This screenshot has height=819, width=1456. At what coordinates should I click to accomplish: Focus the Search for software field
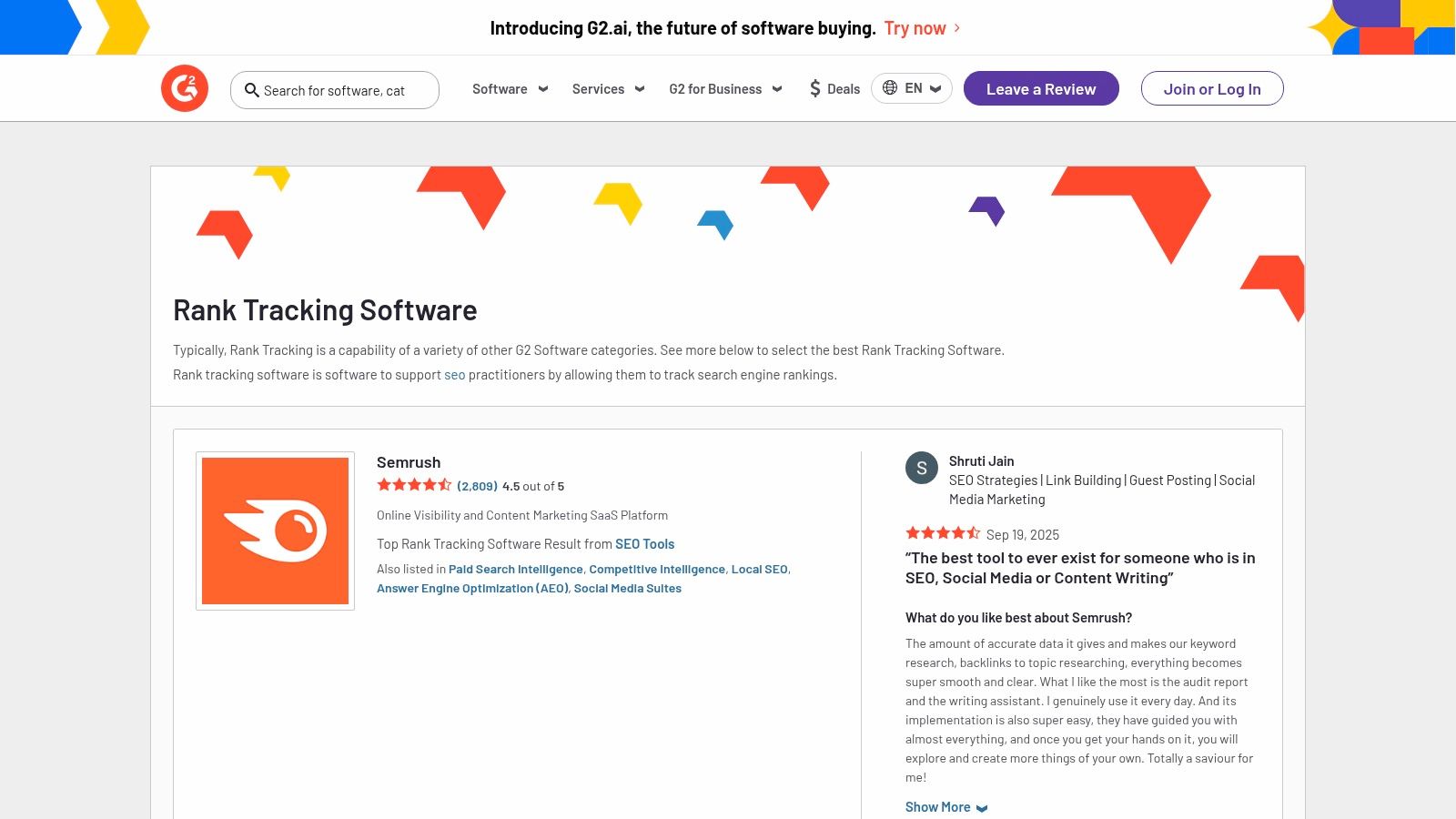click(x=335, y=90)
